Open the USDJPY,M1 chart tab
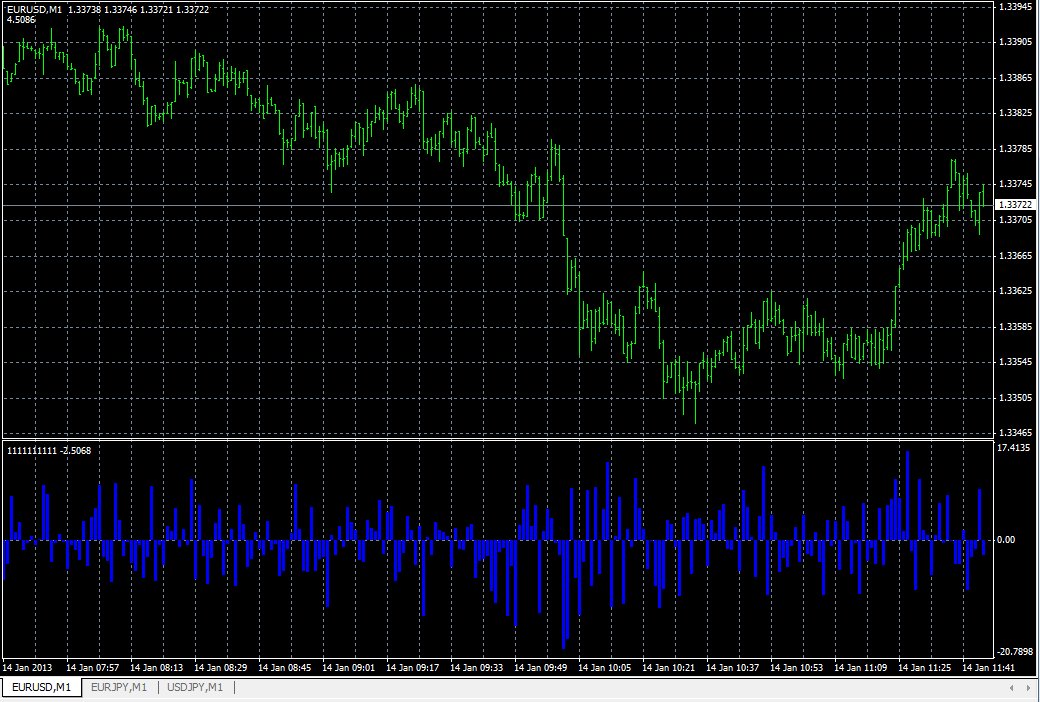 click(195, 687)
